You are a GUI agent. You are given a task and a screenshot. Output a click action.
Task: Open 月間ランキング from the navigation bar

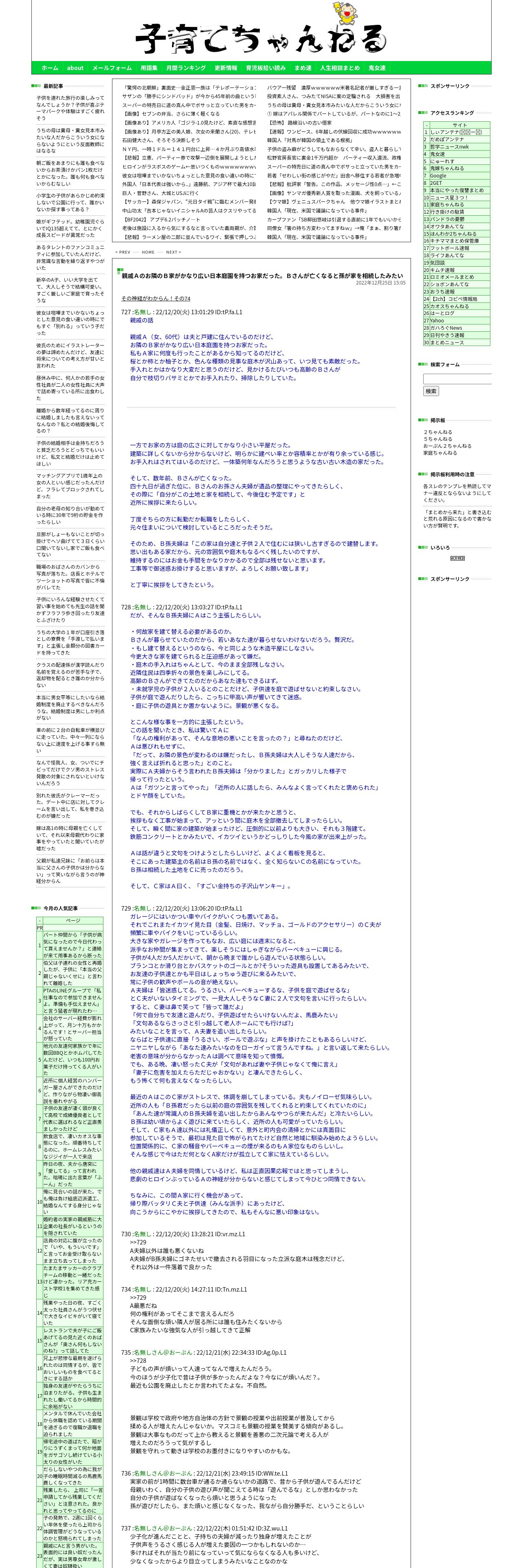[x=186, y=68]
